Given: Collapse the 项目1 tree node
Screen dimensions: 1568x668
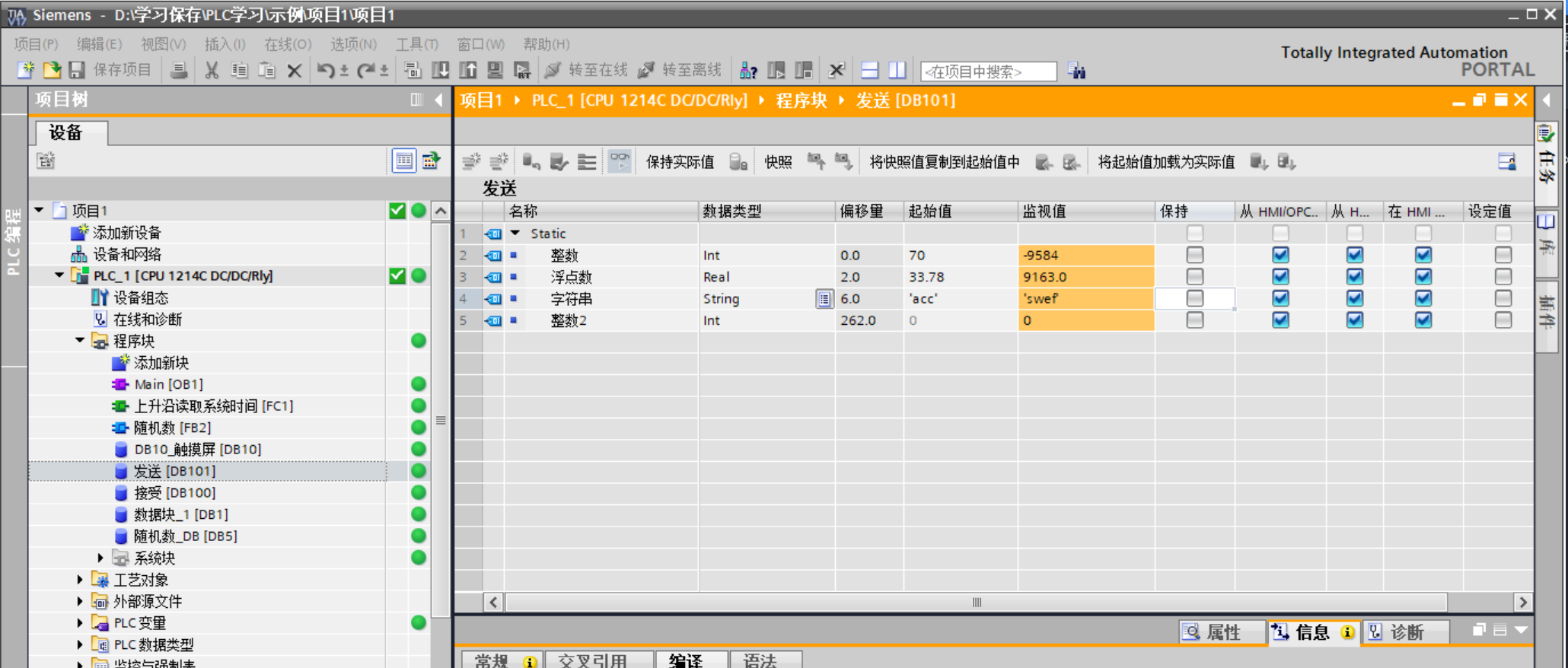Looking at the screenshot, I should click(x=39, y=210).
